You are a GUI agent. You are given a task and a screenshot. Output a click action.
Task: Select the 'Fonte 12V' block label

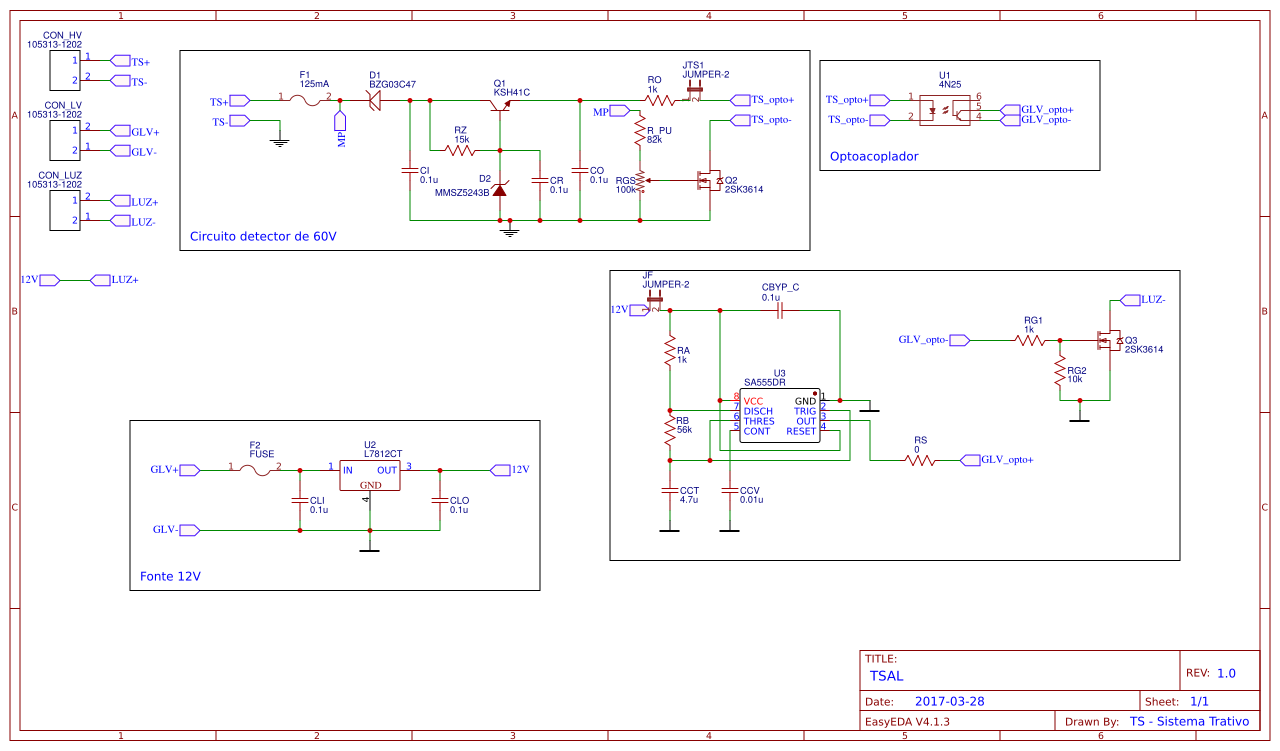pos(169,576)
